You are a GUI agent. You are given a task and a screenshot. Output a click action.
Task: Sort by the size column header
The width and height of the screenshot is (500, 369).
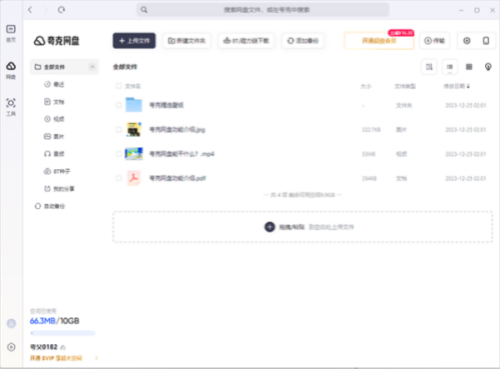click(x=366, y=86)
